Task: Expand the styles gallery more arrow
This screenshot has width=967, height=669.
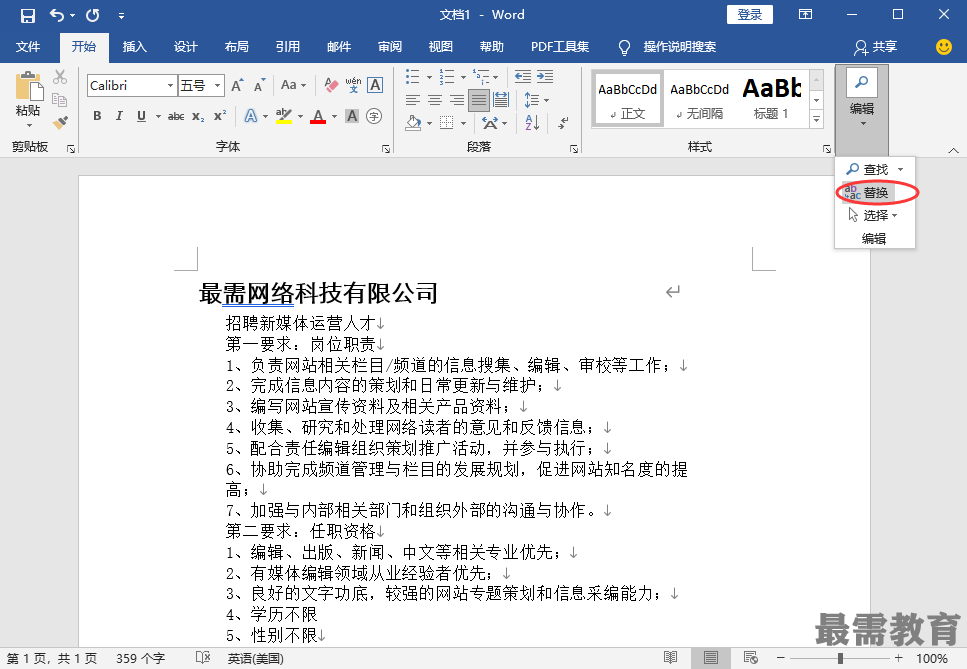Action: coord(817,120)
